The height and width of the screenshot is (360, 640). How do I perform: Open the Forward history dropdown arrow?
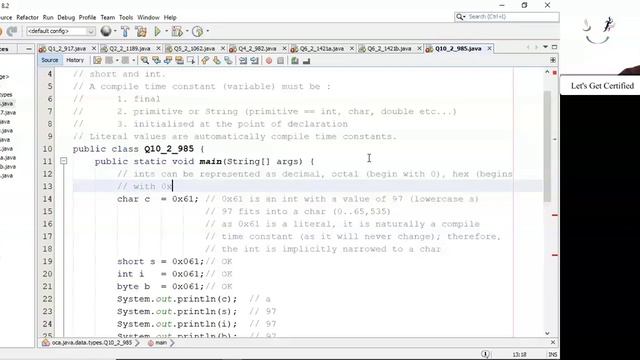(133, 60)
